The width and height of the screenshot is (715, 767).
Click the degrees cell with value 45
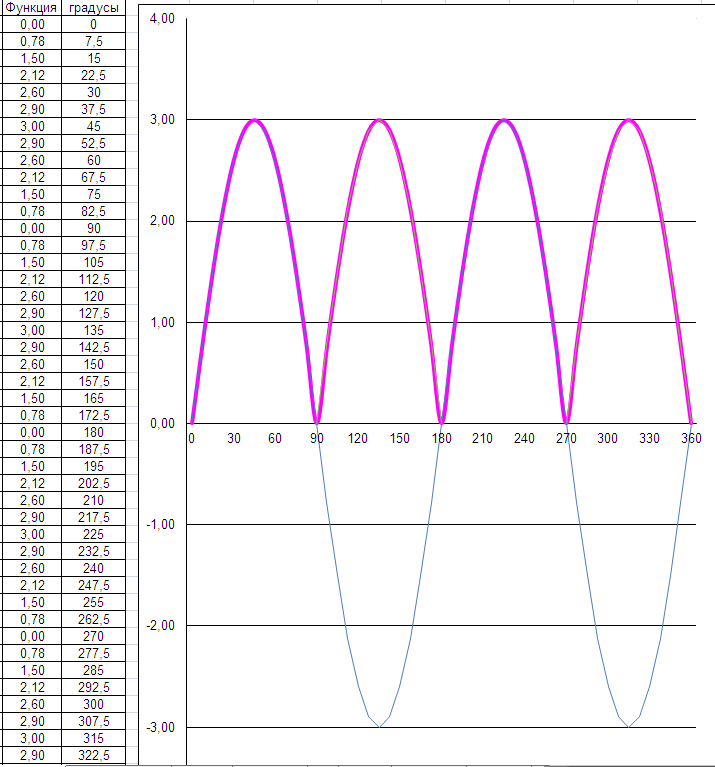pyautogui.click(x=93, y=127)
